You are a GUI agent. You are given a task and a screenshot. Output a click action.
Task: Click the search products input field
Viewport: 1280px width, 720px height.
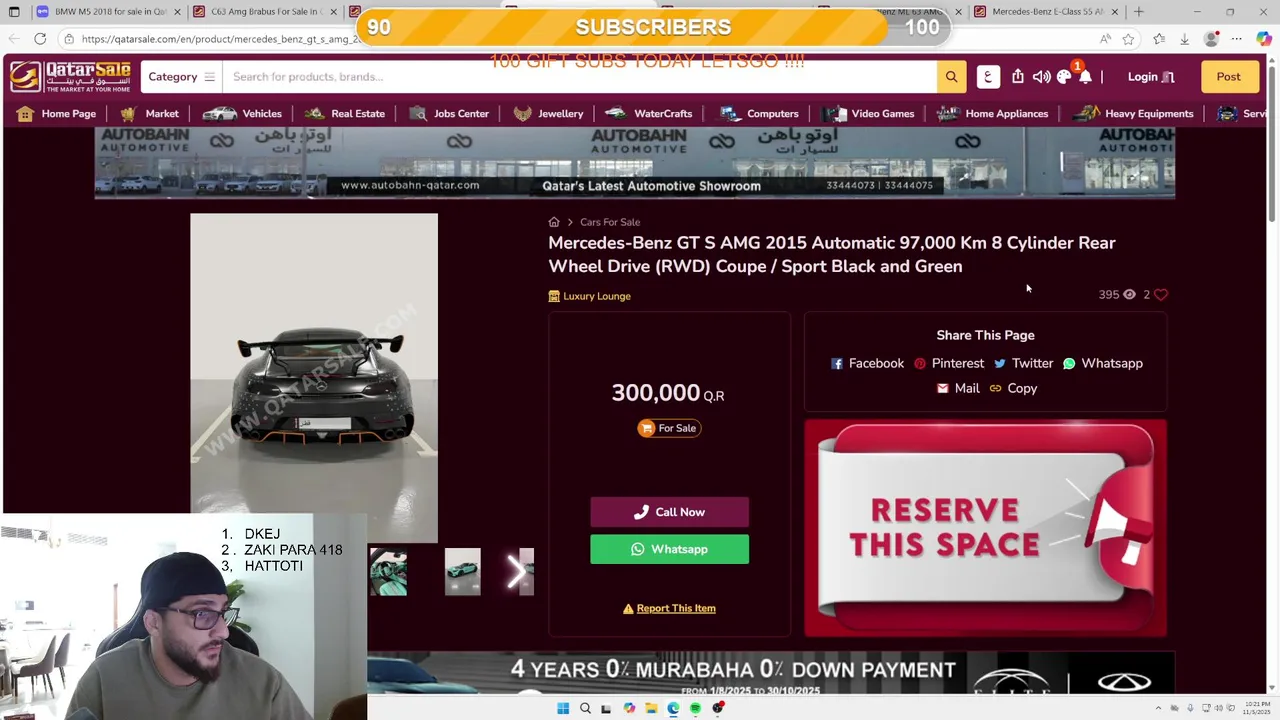(x=580, y=77)
